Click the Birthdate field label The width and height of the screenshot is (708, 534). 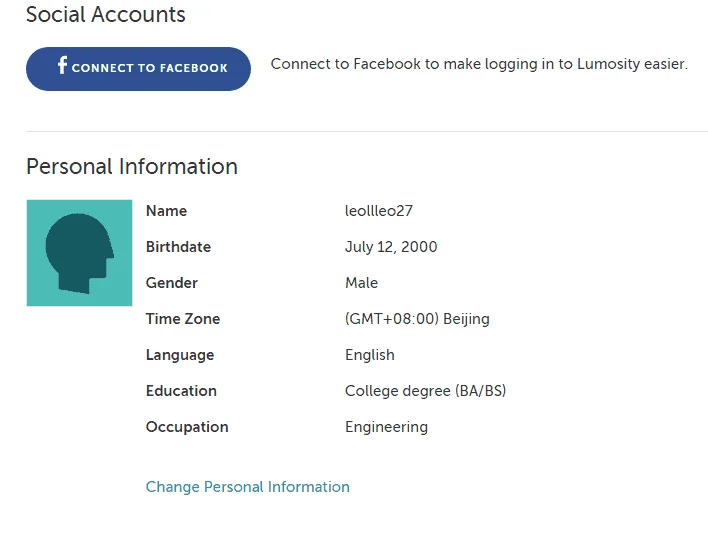[x=178, y=247]
